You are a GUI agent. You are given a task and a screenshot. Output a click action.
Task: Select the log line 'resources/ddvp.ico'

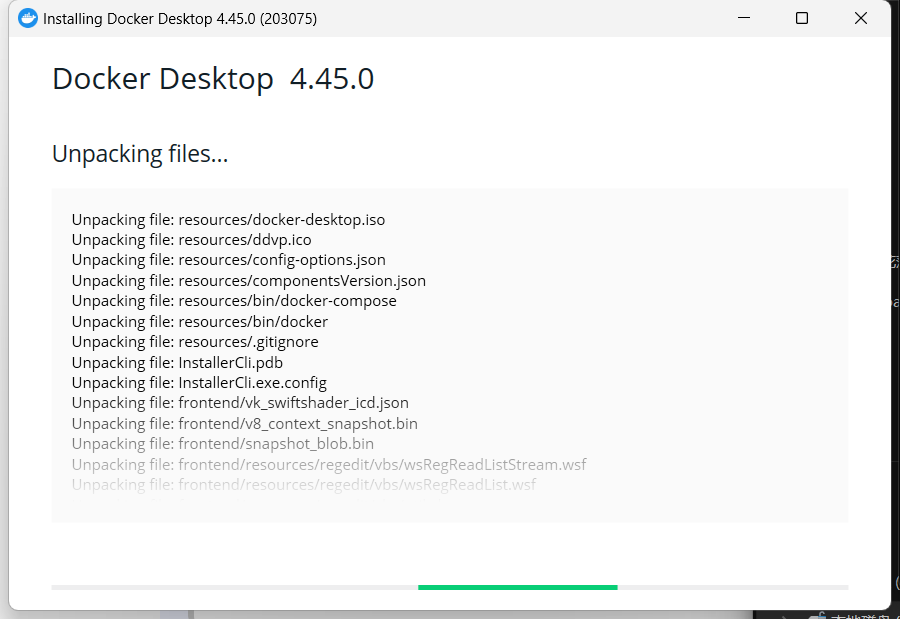tap(192, 240)
